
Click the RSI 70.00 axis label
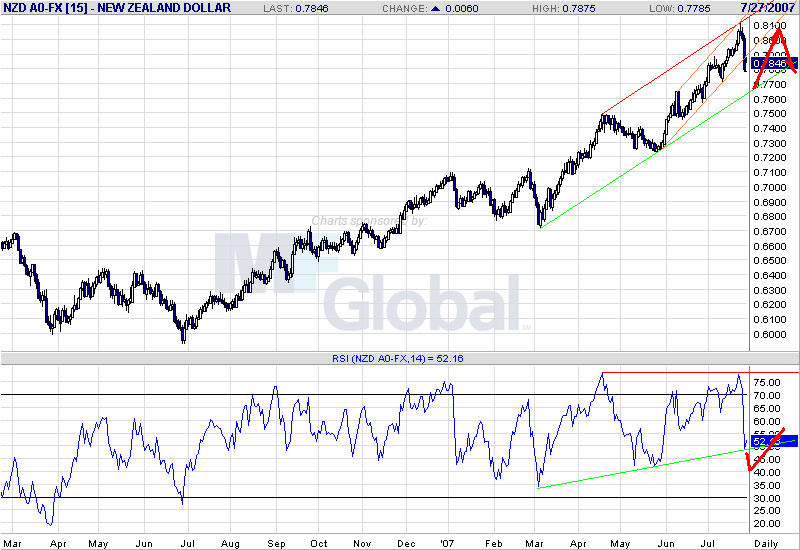pos(766,395)
